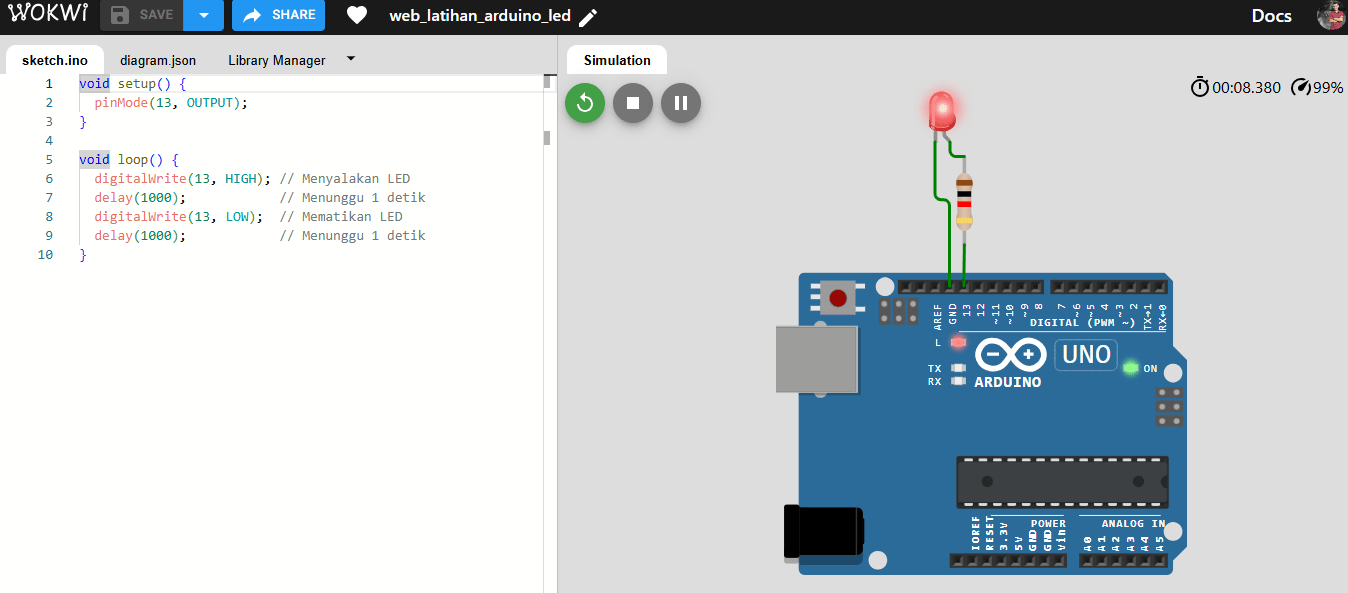Click the Share button

(278, 15)
